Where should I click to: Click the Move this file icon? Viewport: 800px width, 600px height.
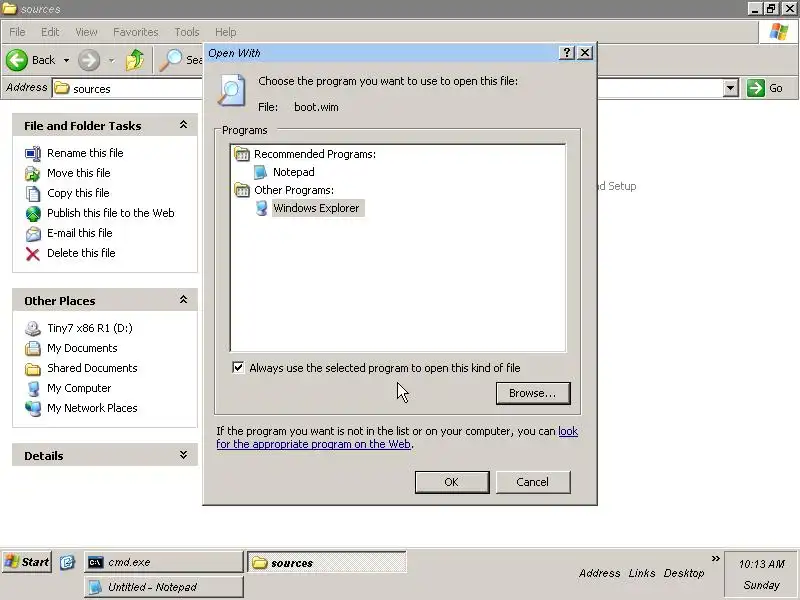(33, 173)
